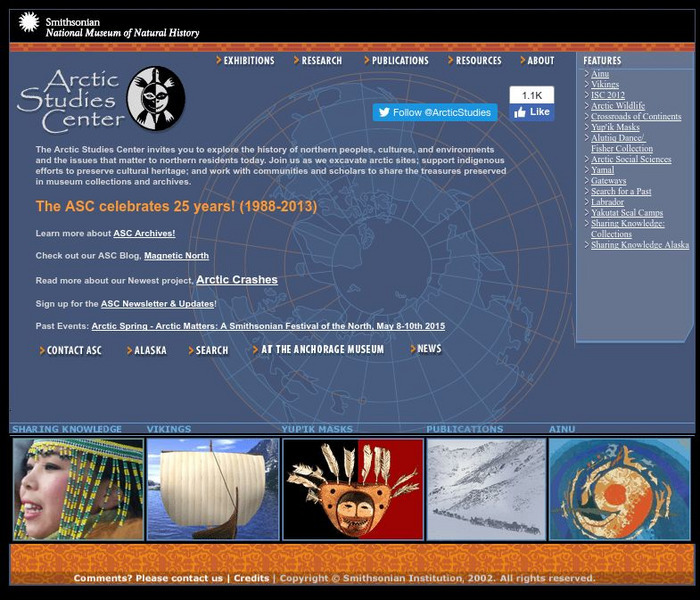Viewport: 700px width, 600px height.
Task: Click the Arctic Studies Center title text
Action: 71,101
